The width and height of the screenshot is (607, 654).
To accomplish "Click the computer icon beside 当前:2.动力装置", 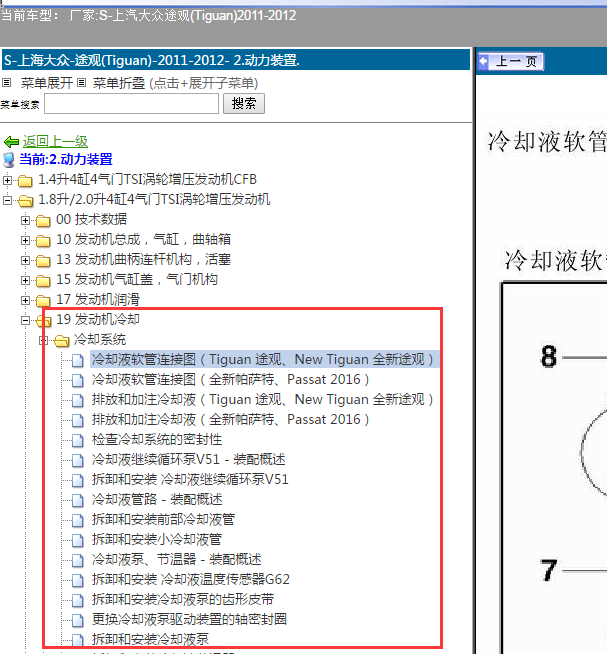I will point(8,160).
